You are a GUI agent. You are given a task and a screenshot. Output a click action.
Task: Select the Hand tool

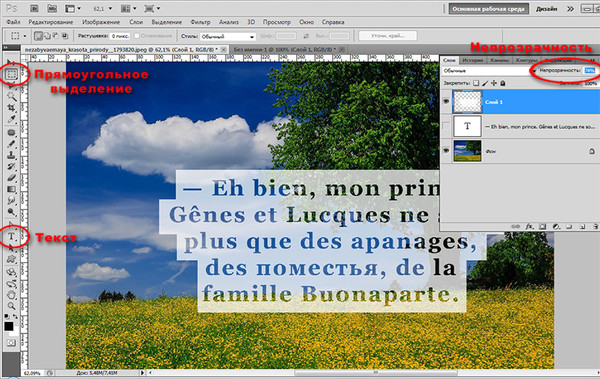pos(11,295)
